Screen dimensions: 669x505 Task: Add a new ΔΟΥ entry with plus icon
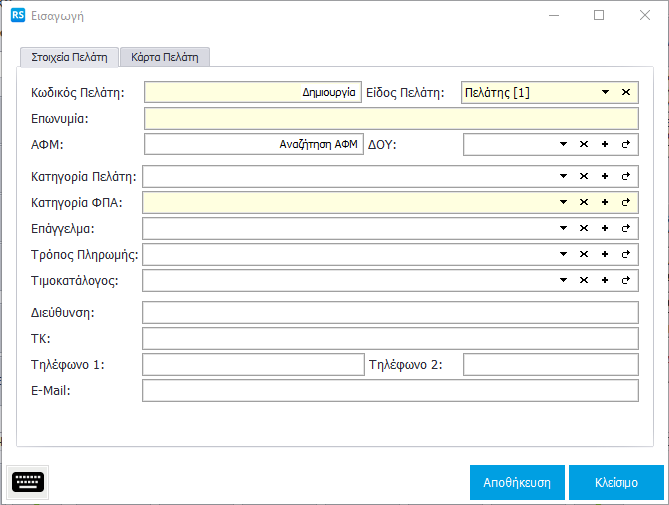tap(605, 145)
